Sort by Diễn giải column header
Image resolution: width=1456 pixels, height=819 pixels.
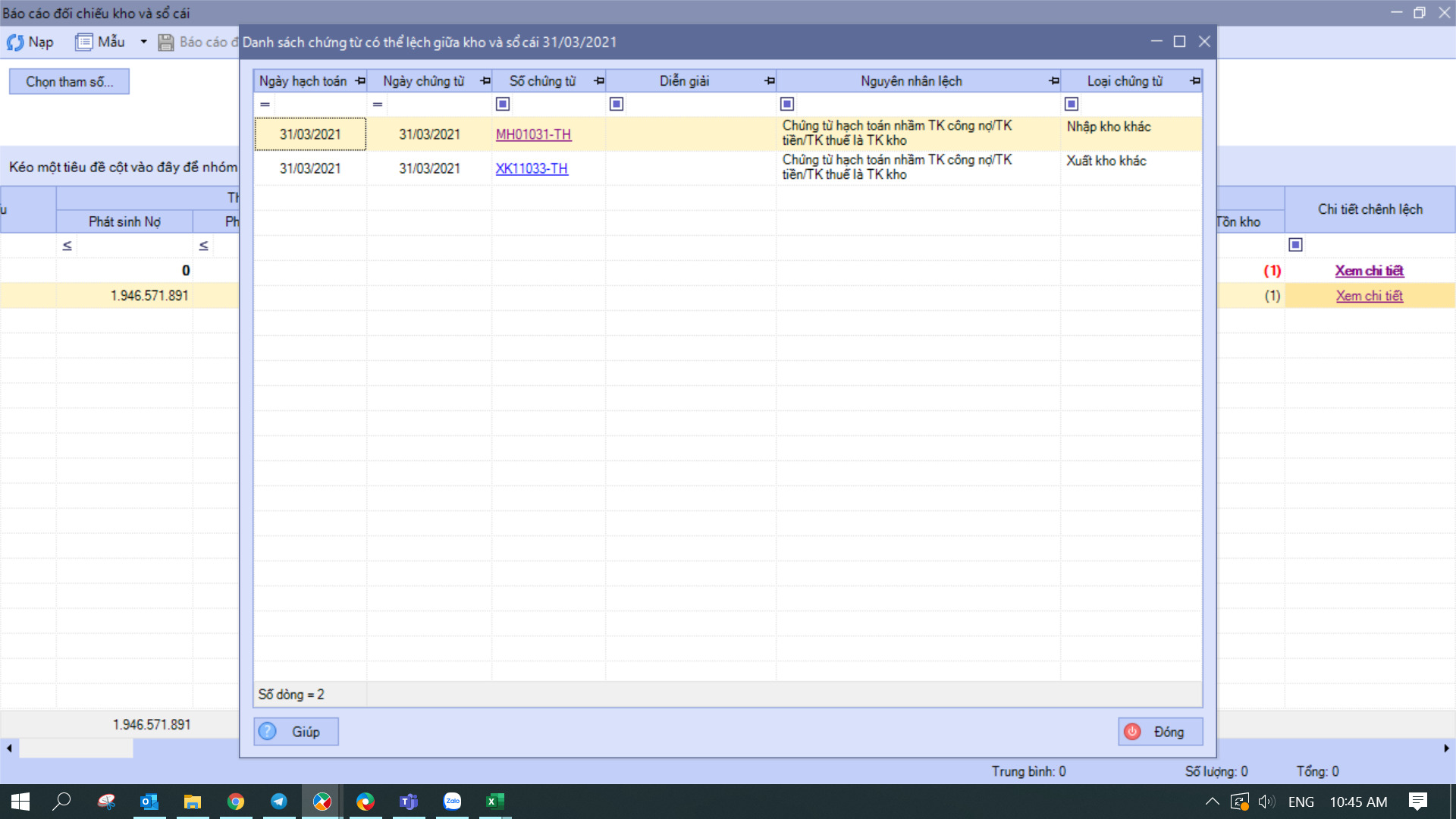coord(684,81)
